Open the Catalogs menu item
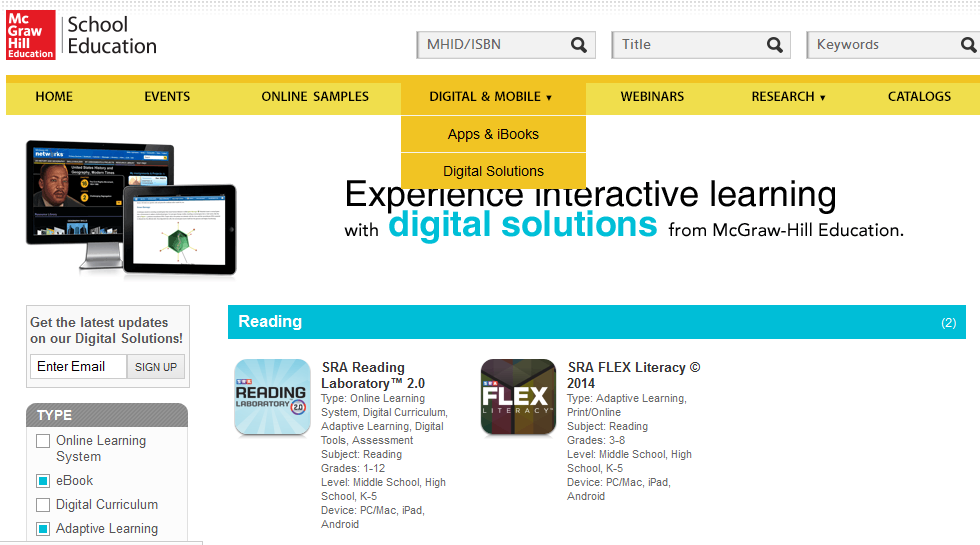The image size is (980, 545). (x=919, y=97)
